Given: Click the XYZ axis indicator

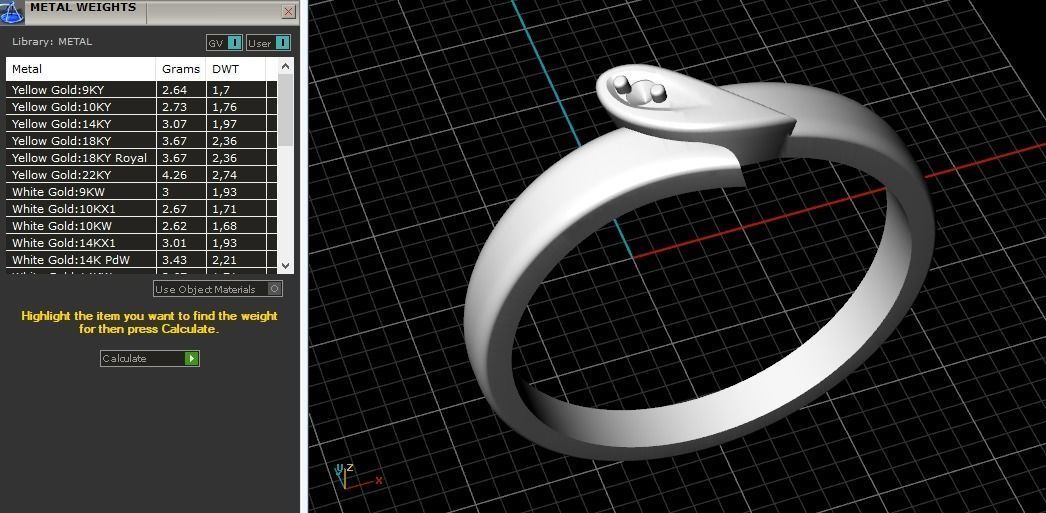Looking at the screenshot, I should pos(356,476).
